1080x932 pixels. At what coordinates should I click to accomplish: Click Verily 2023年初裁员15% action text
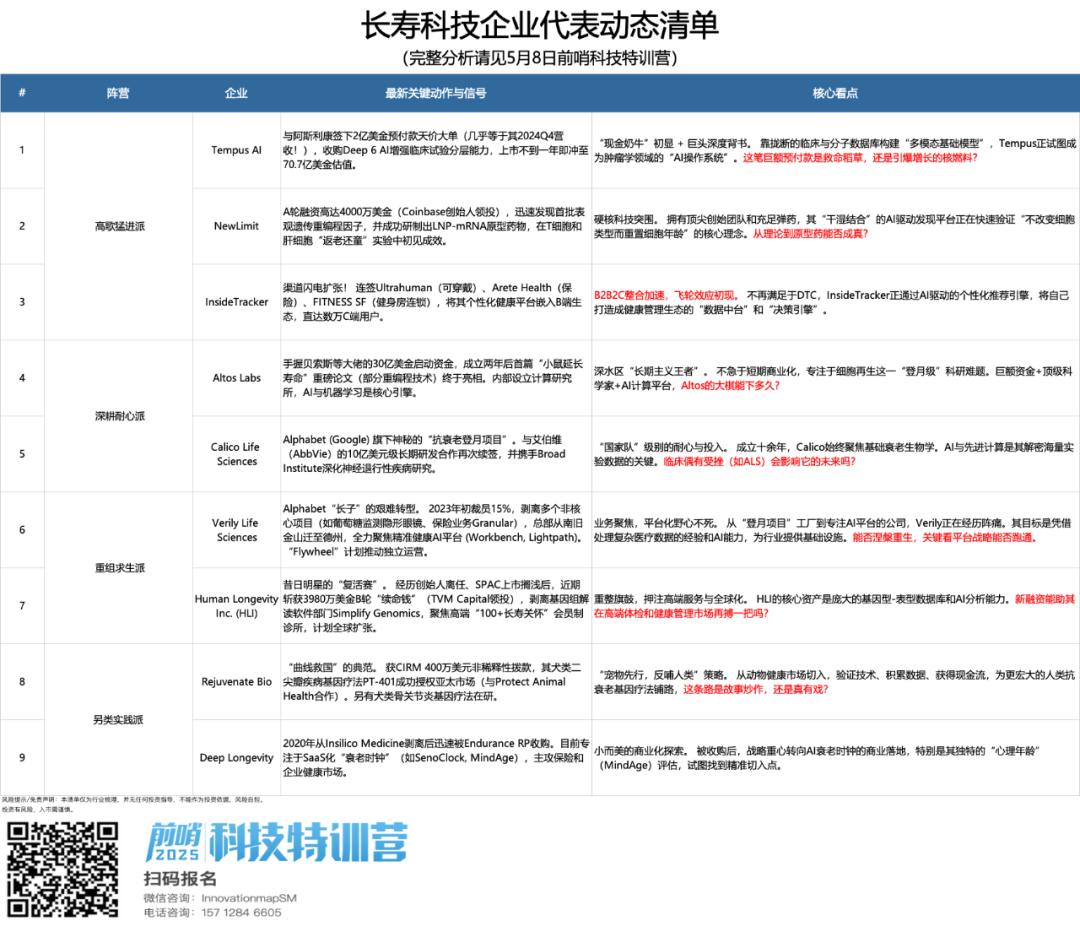point(434,530)
